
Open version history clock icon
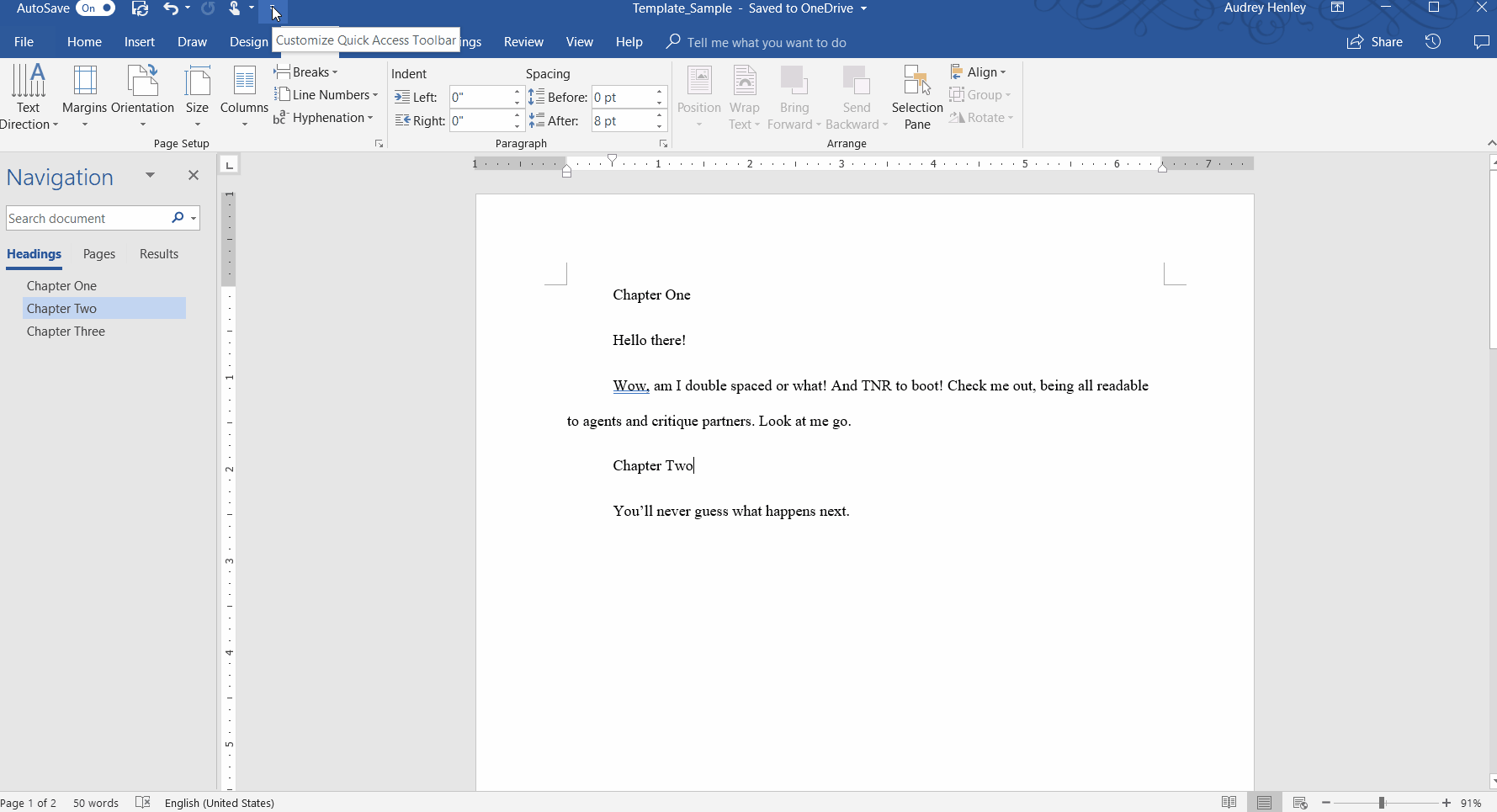pyautogui.click(x=1433, y=42)
